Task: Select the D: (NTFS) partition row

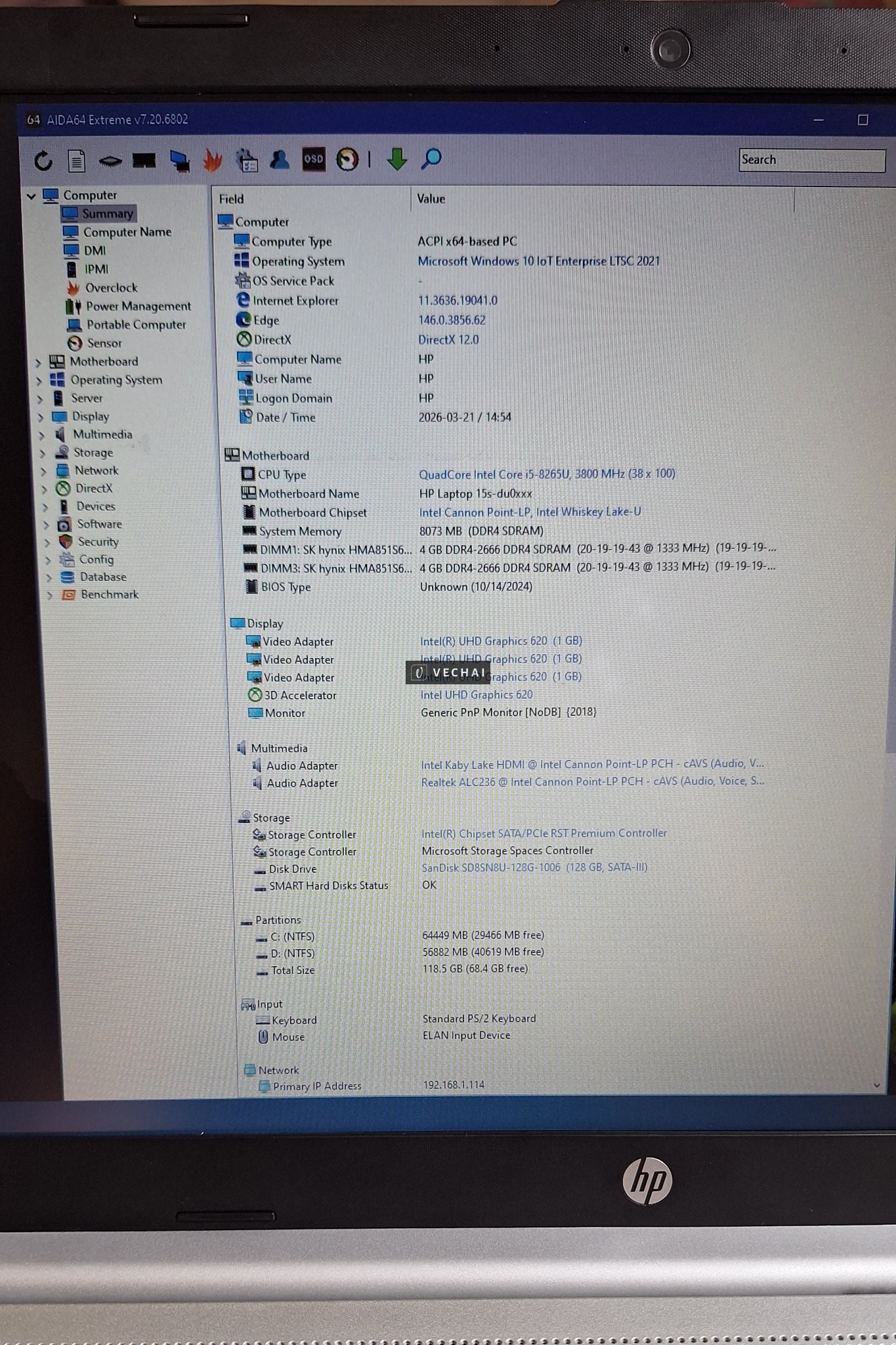Action: coord(400,952)
